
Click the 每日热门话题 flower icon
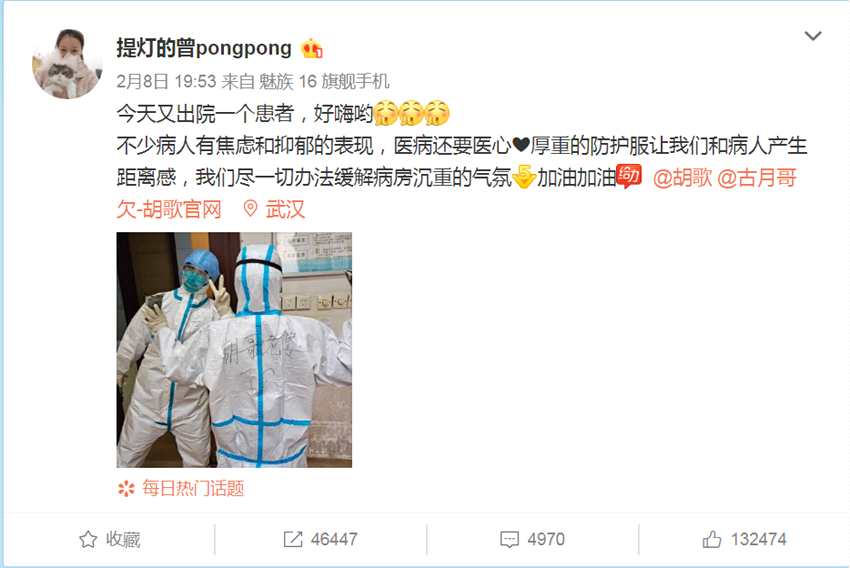click(x=126, y=489)
